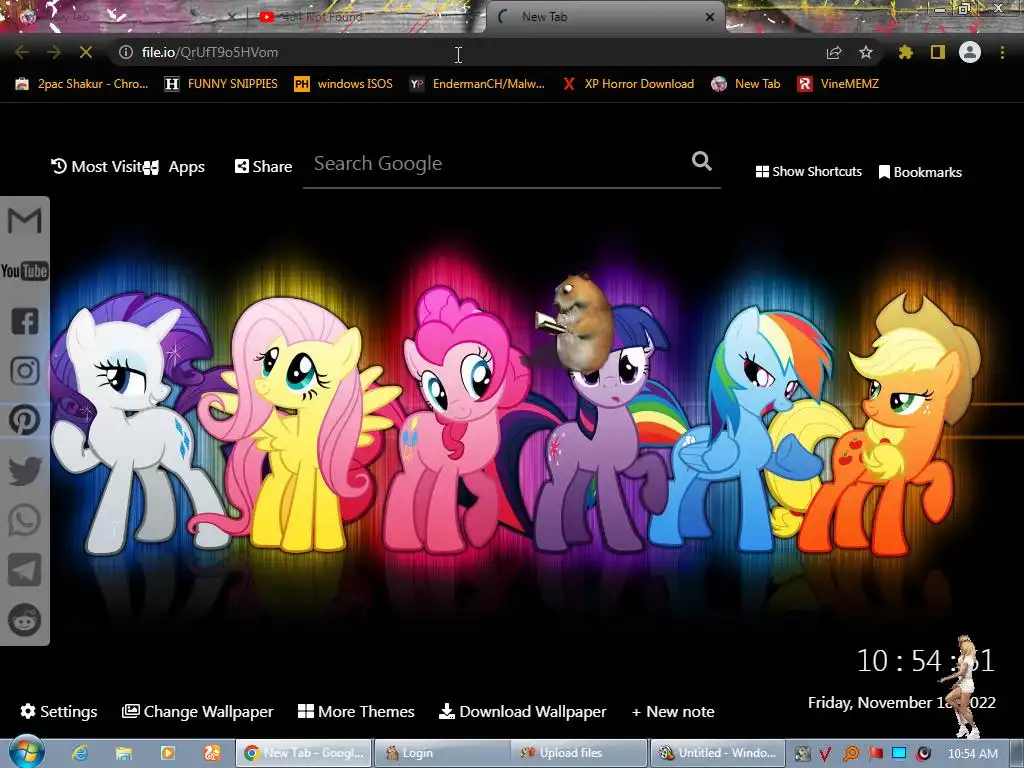This screenshot has width=1024, height=768.
Task: Click the address bar URL
Action: 210,52
